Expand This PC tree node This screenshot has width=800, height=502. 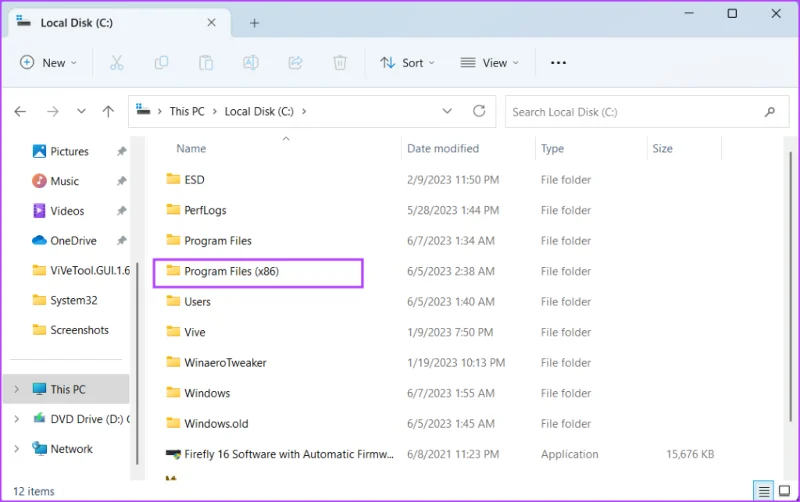tap(16, 389)
